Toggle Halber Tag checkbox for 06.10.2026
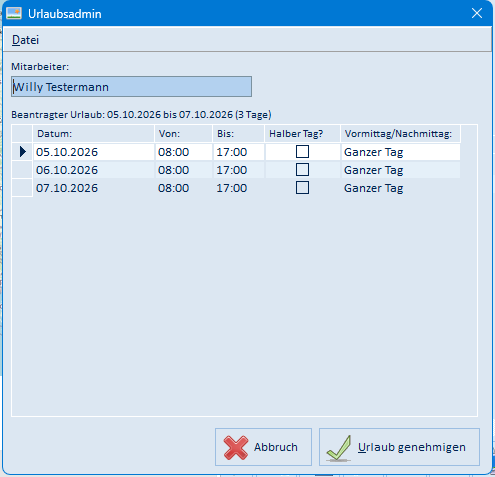Image resolution: width=495 pixels, height=477 pixels. click(302, 170)
